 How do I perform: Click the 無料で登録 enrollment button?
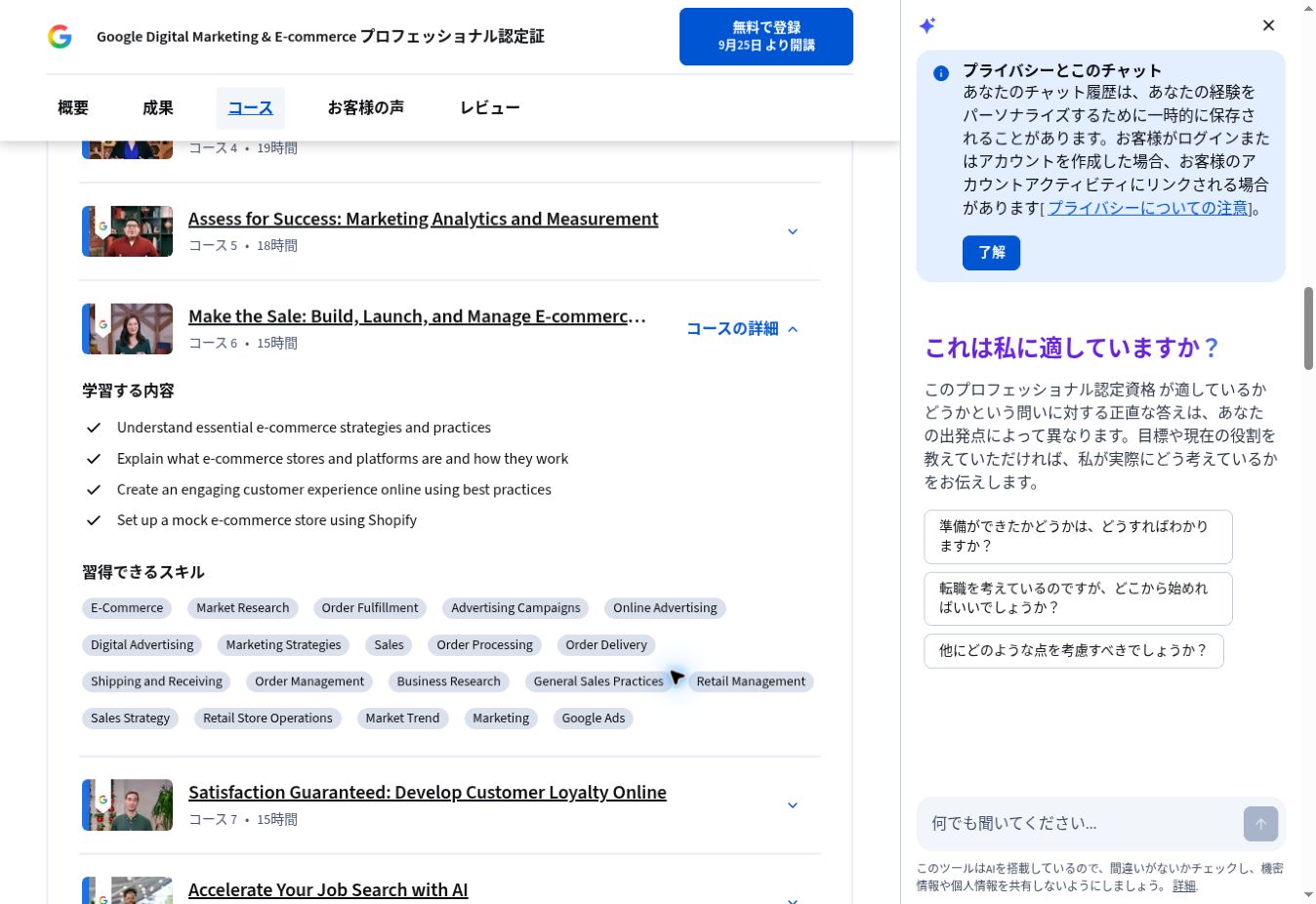point(766,36)
